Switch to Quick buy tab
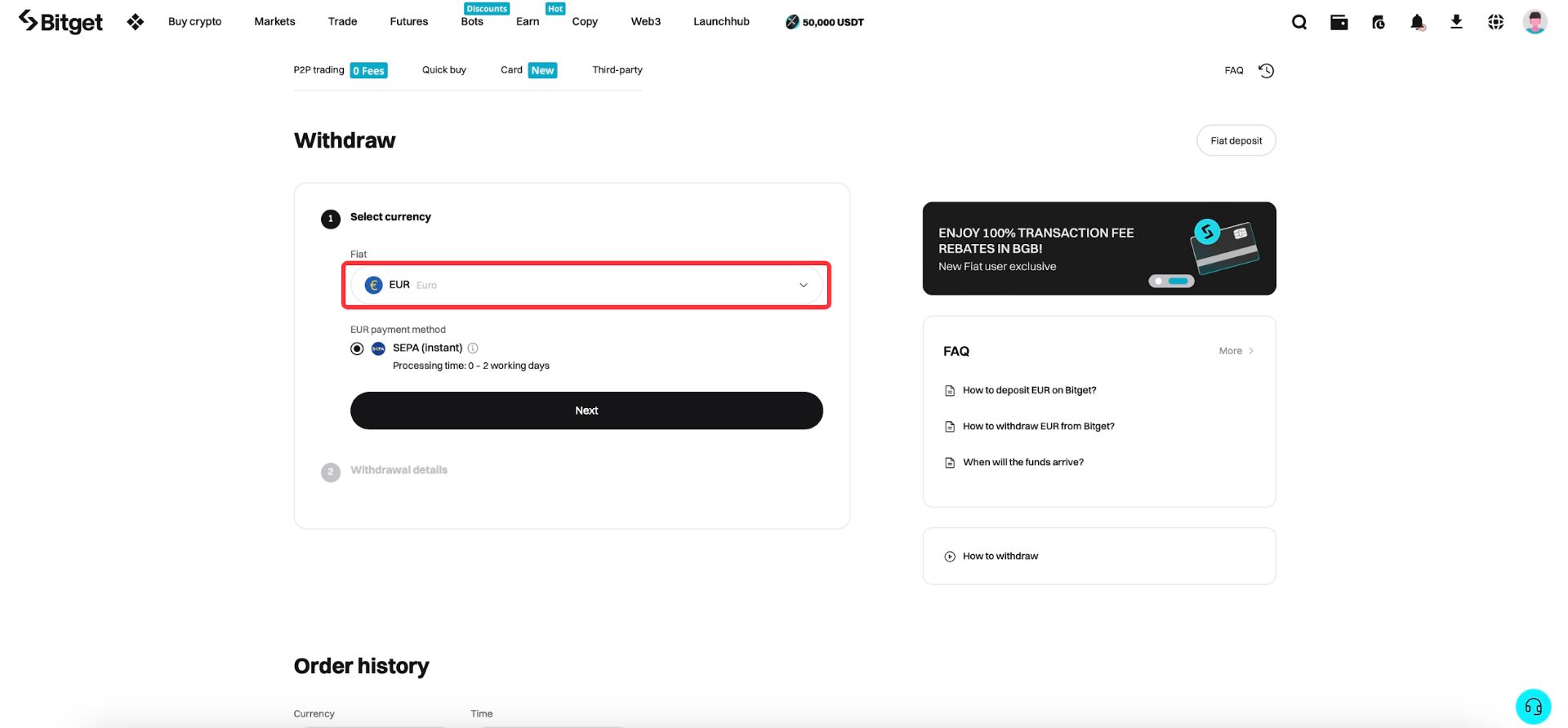The image size is (1568, 728). tap(444, 70)
